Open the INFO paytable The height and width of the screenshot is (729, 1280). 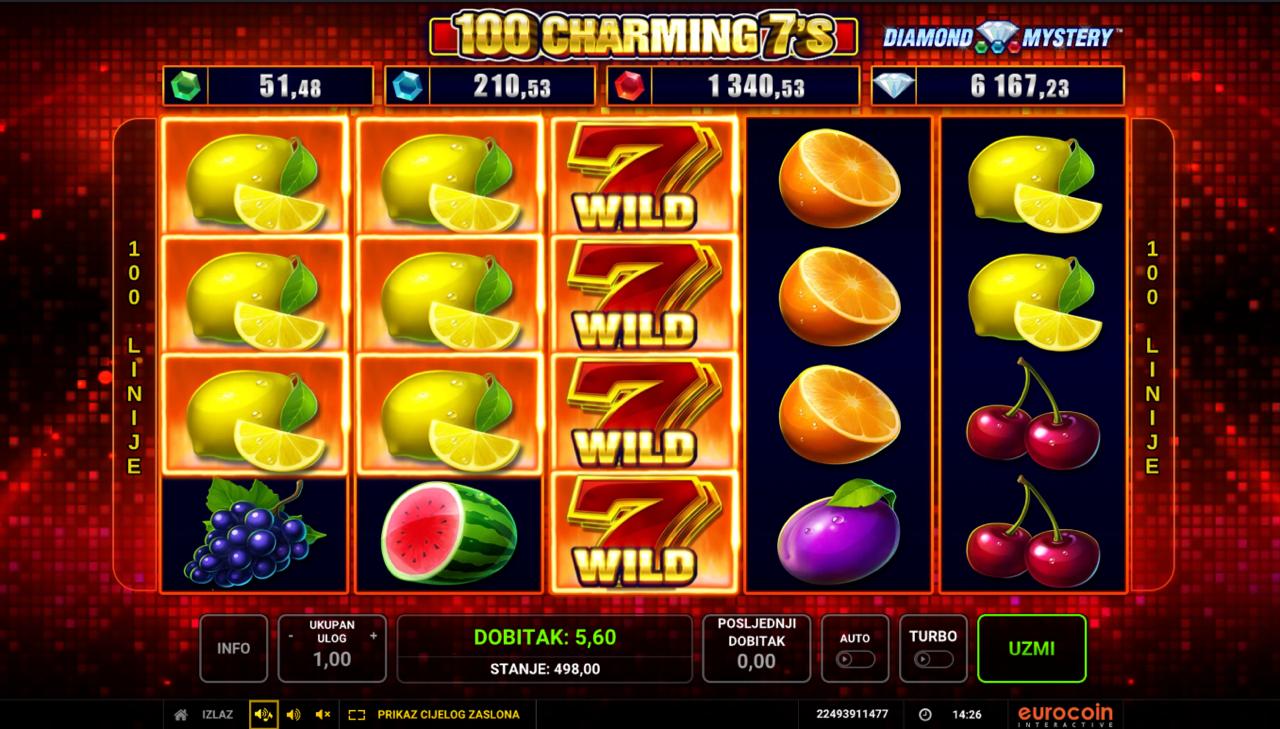(x=234, y=648)
